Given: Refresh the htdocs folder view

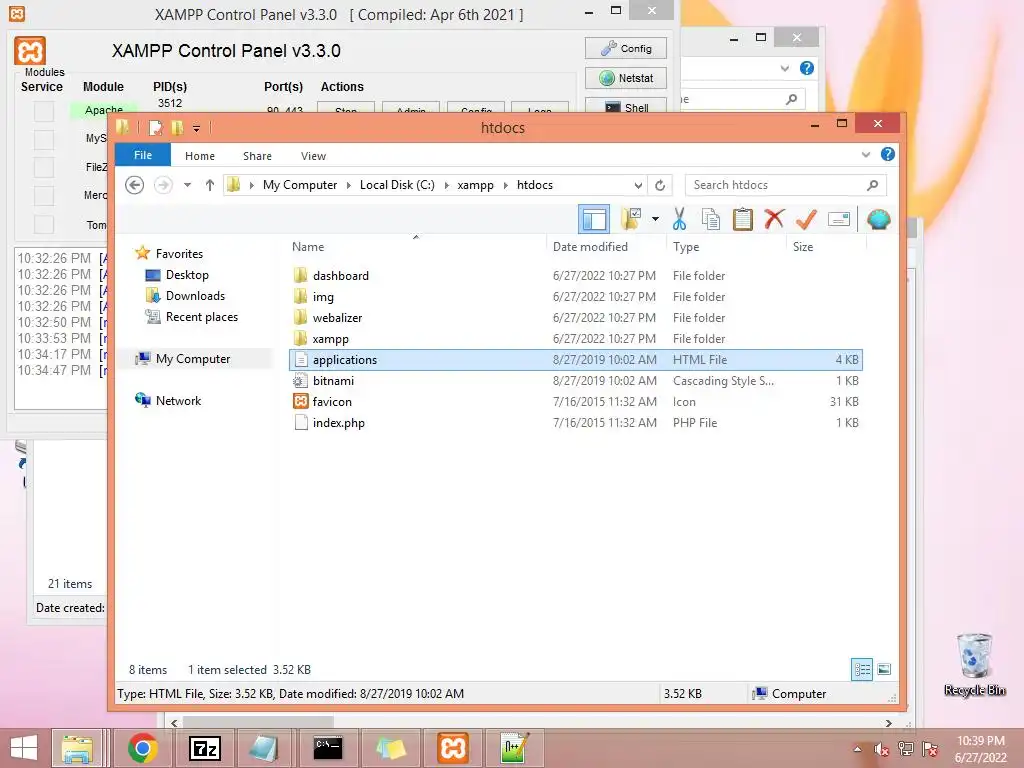Looking at the screenshot, I should click(660, 185).
